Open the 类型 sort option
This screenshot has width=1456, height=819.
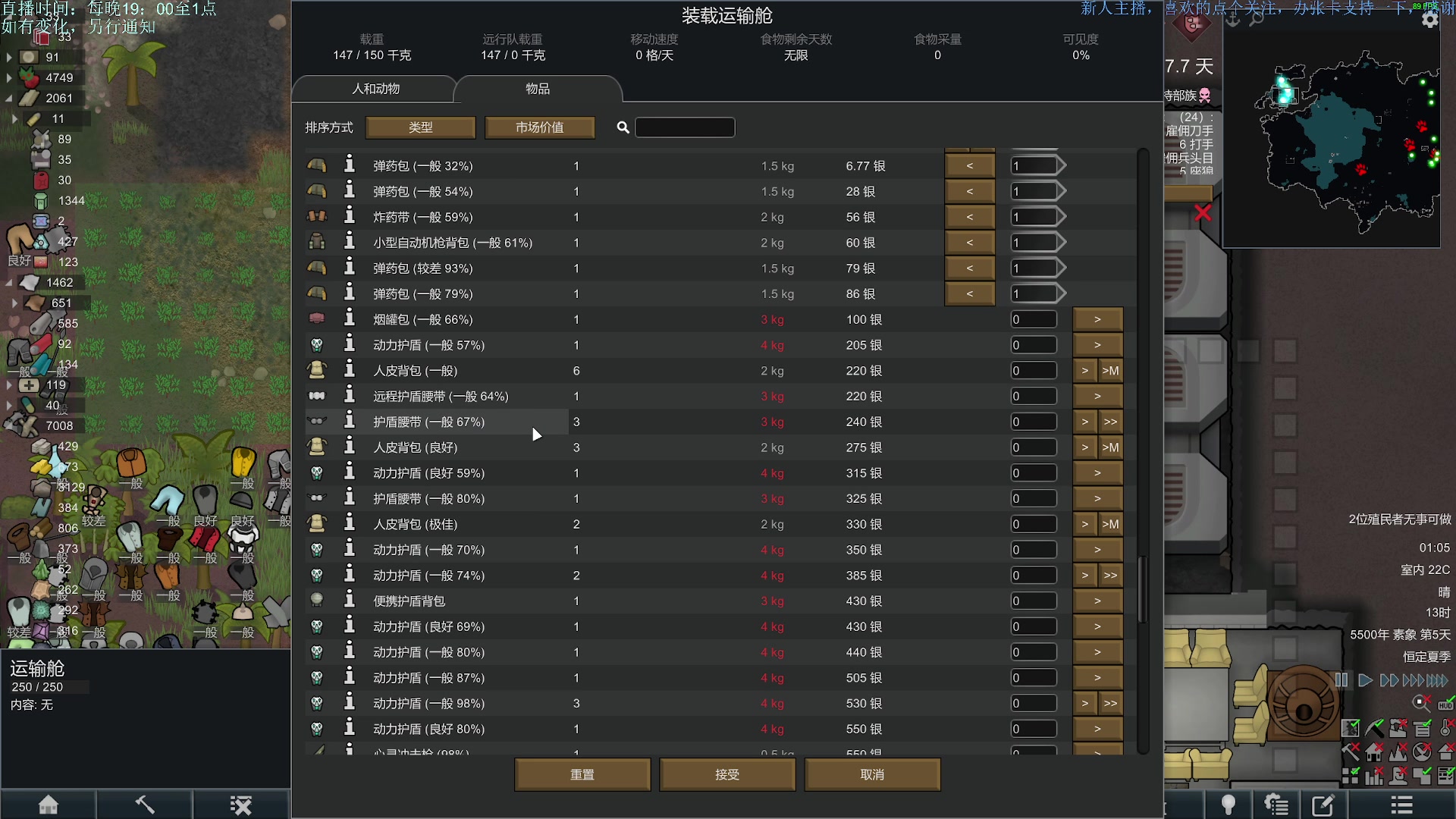click(x=420, y=127)
